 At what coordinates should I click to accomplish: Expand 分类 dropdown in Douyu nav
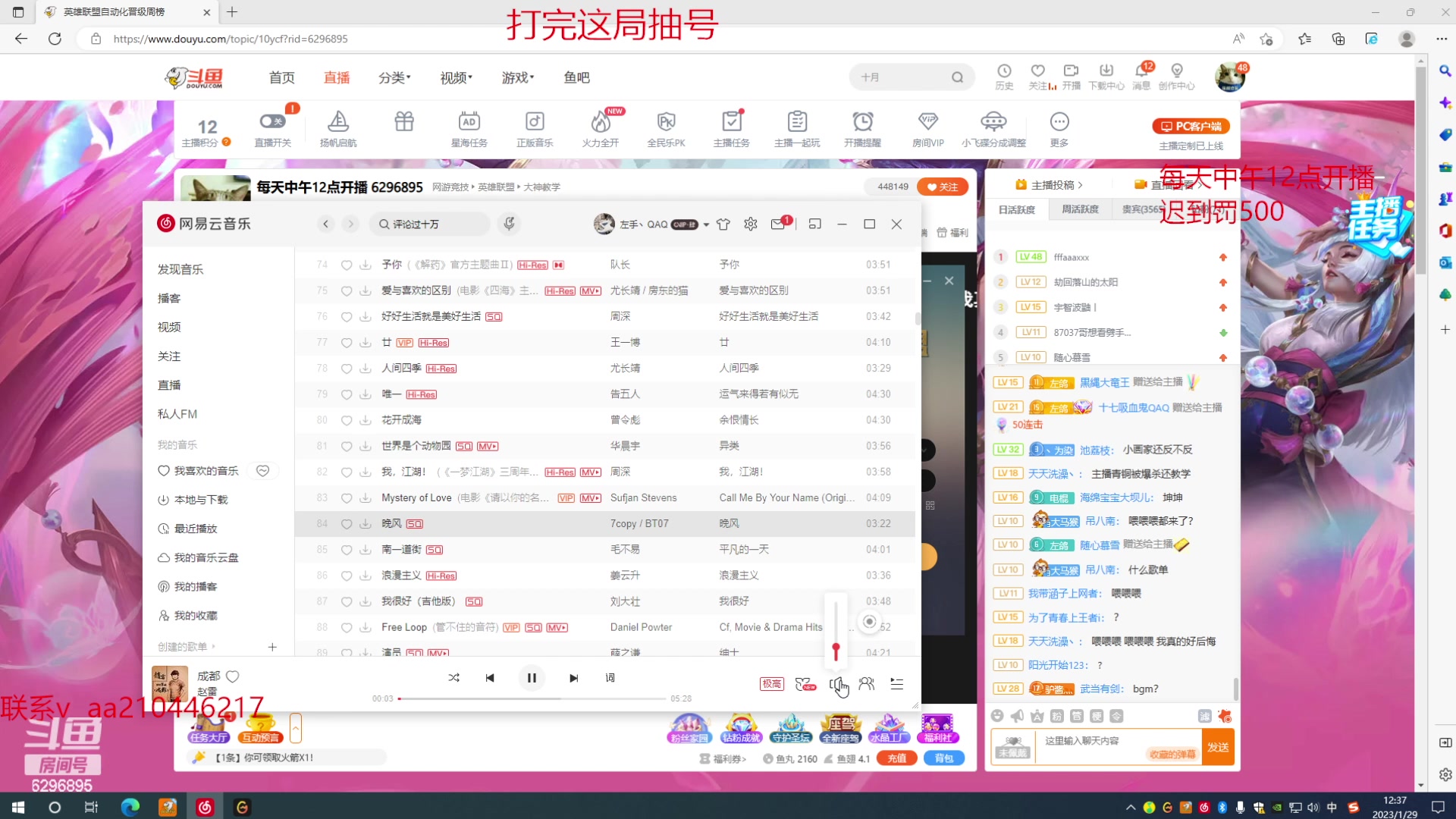click(394, 77)
